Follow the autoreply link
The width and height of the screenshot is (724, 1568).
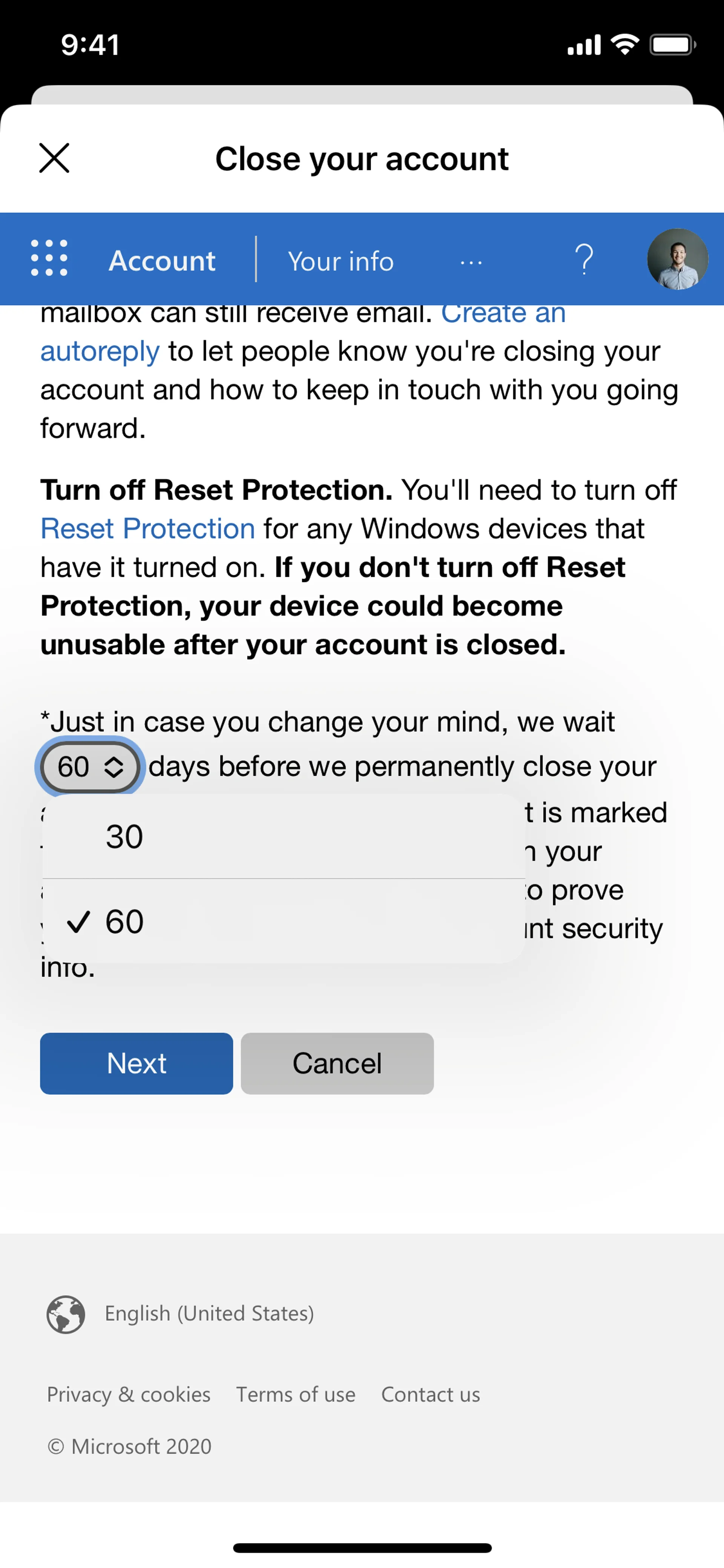tap(100, 351)
